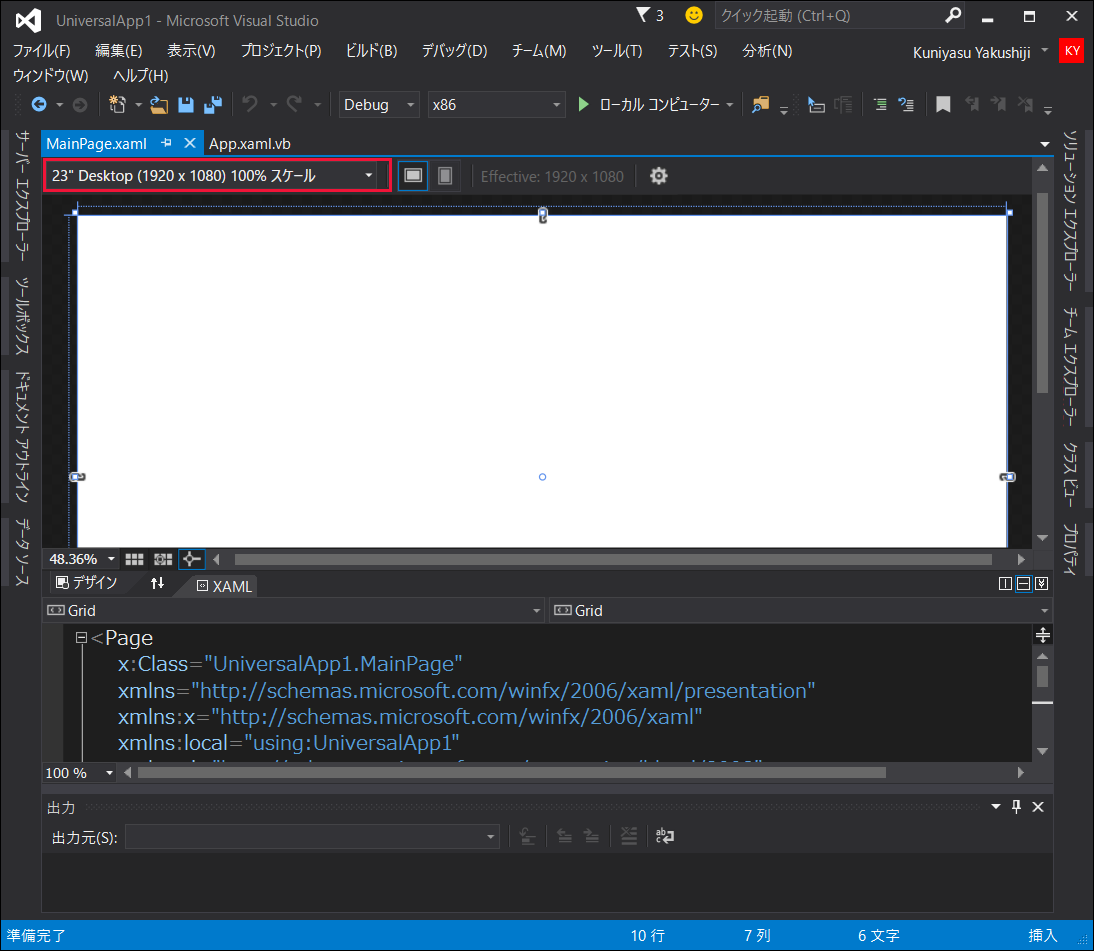Open the designer zoom 48.36% dropdown
This screenshot has height=951, width=1094.
coord(111,559)
